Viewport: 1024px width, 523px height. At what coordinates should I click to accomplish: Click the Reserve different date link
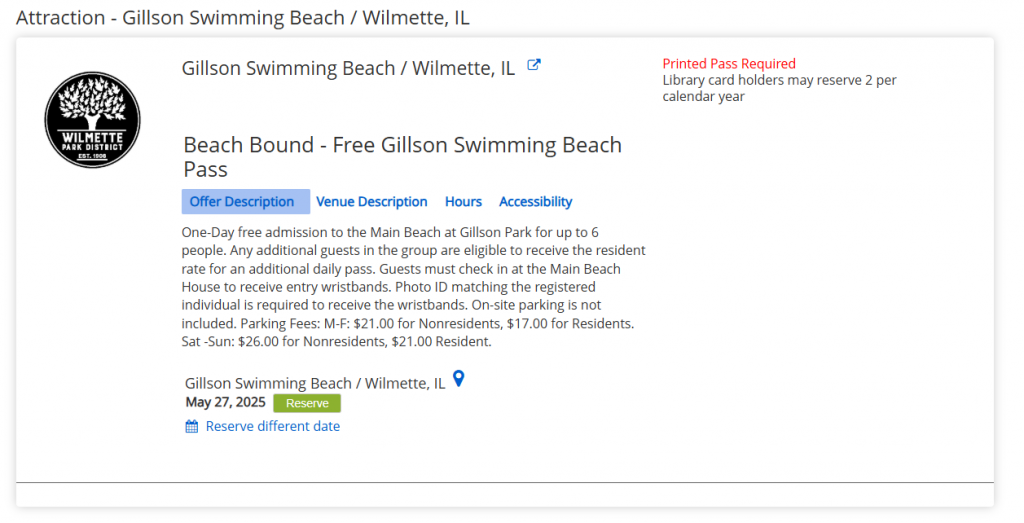click(272, 427)
